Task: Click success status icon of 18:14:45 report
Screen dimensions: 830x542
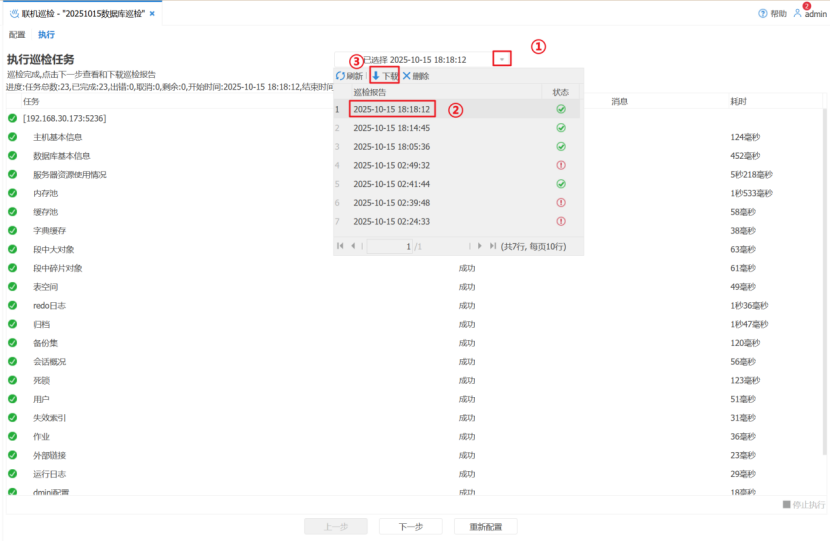Action: [x=561, y=128]
